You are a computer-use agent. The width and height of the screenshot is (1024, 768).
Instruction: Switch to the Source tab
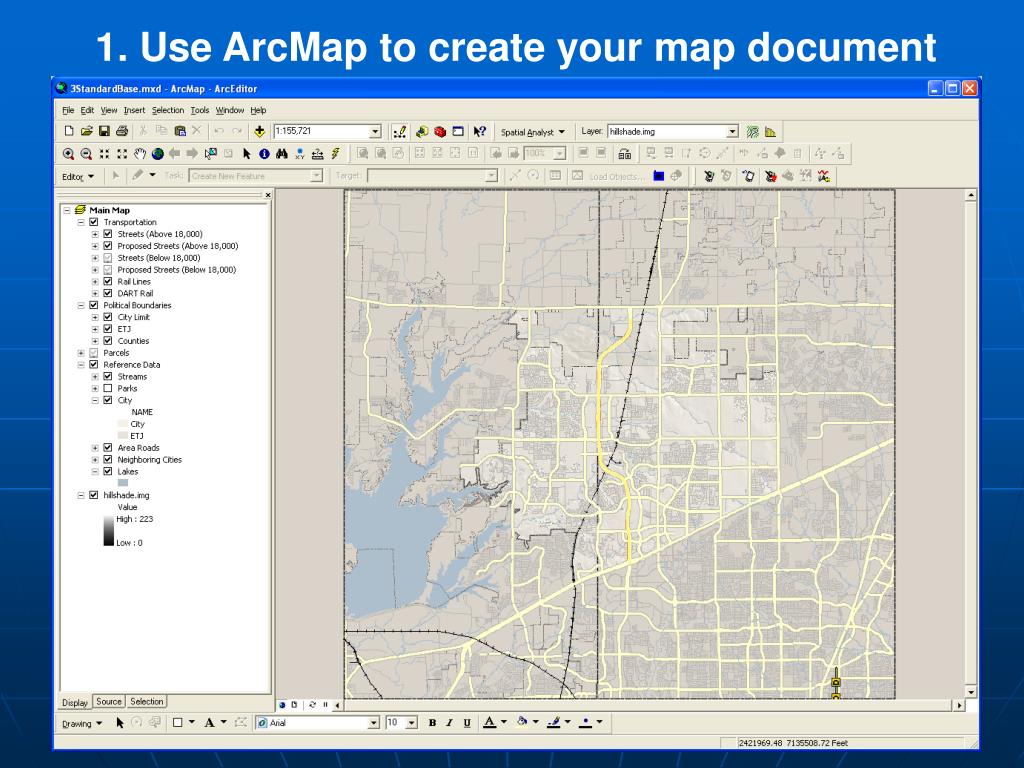click(109, 701)
